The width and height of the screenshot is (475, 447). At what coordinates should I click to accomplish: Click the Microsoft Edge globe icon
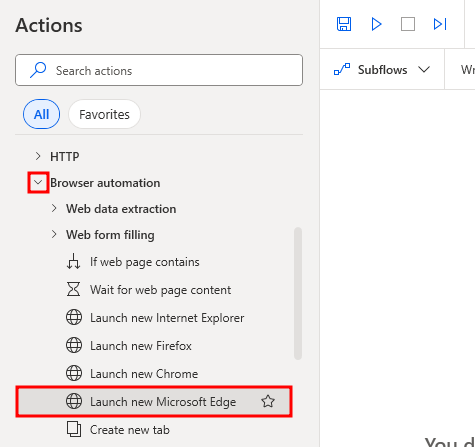pyautogui.click(x=74, y=401)
